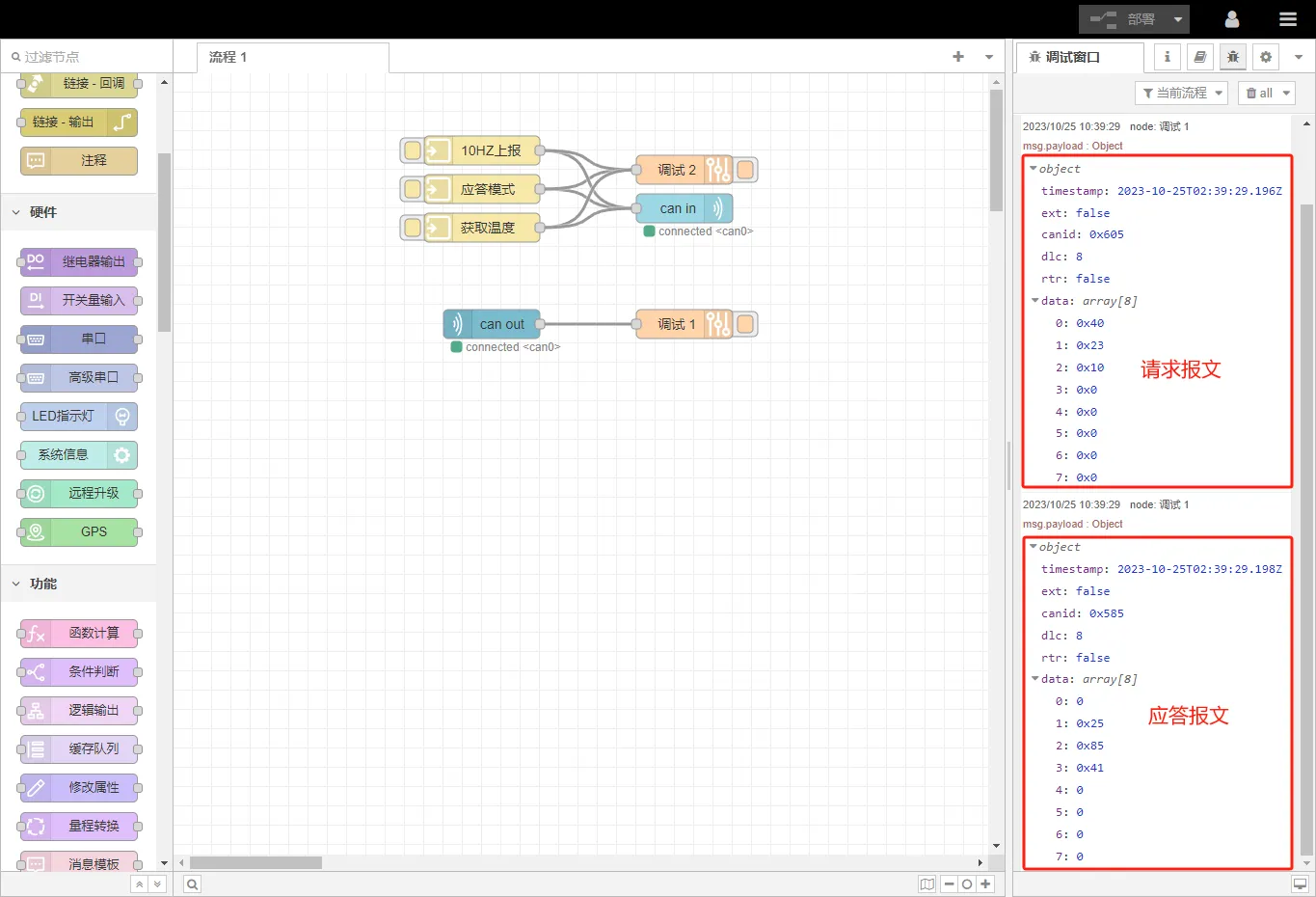Viewport: 1316px width, 897px height.
Task: Open the hamburger main menu
Action: point(1287,19)
